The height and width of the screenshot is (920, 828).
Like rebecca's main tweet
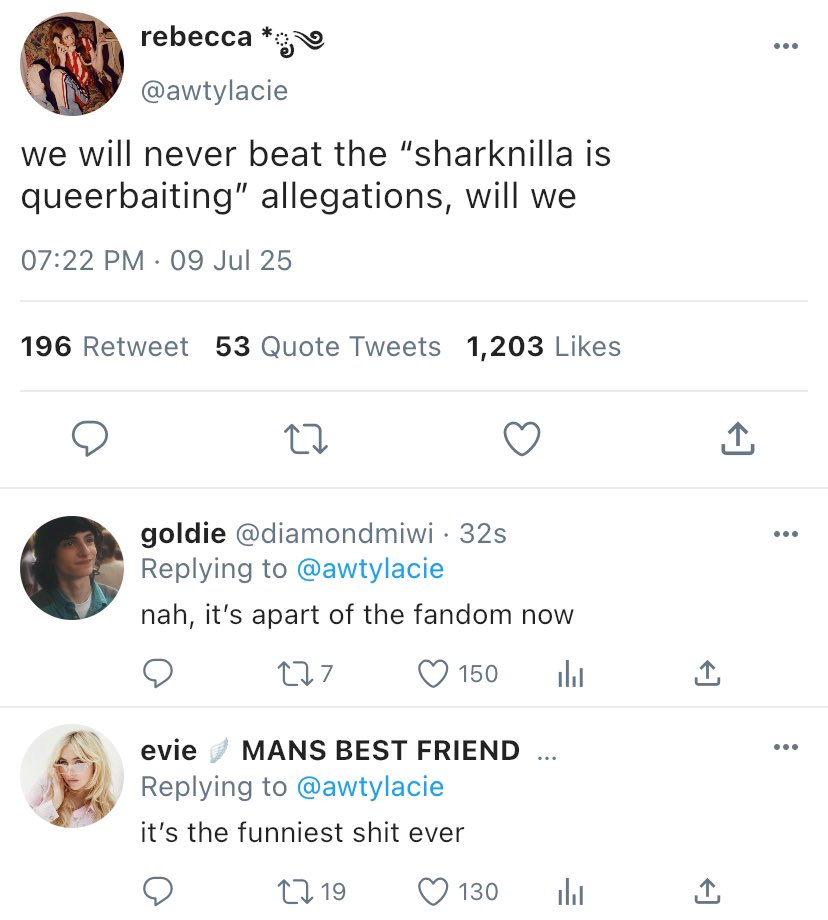click(x=521, y=438)
